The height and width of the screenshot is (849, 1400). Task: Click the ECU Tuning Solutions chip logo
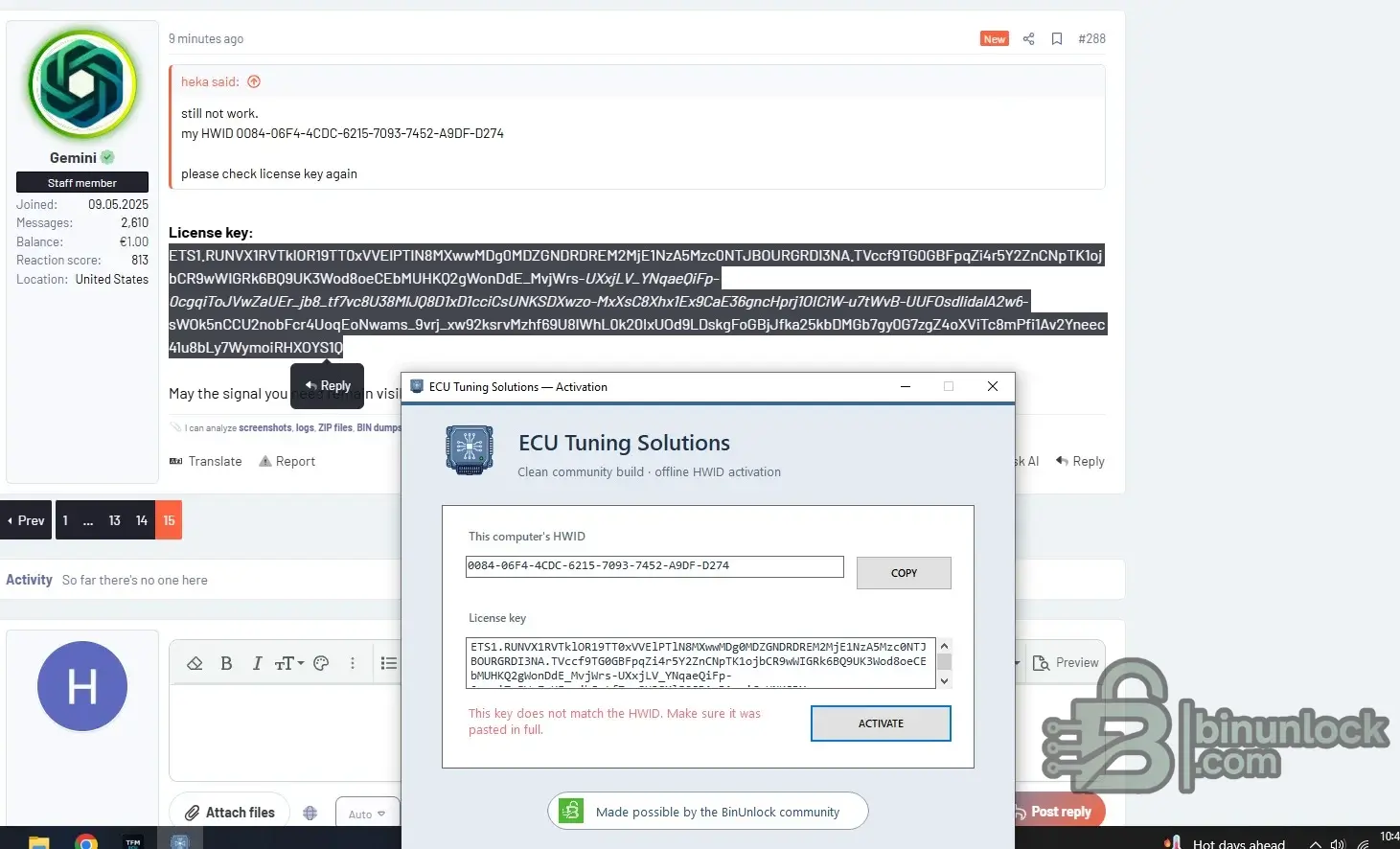(470, 449)
